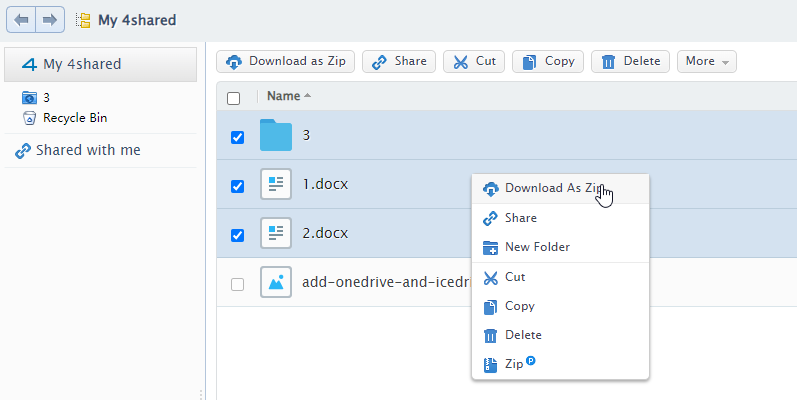Choose Download As Zip from context menu
The image size is (797, 400).
(x=553, y=188)
